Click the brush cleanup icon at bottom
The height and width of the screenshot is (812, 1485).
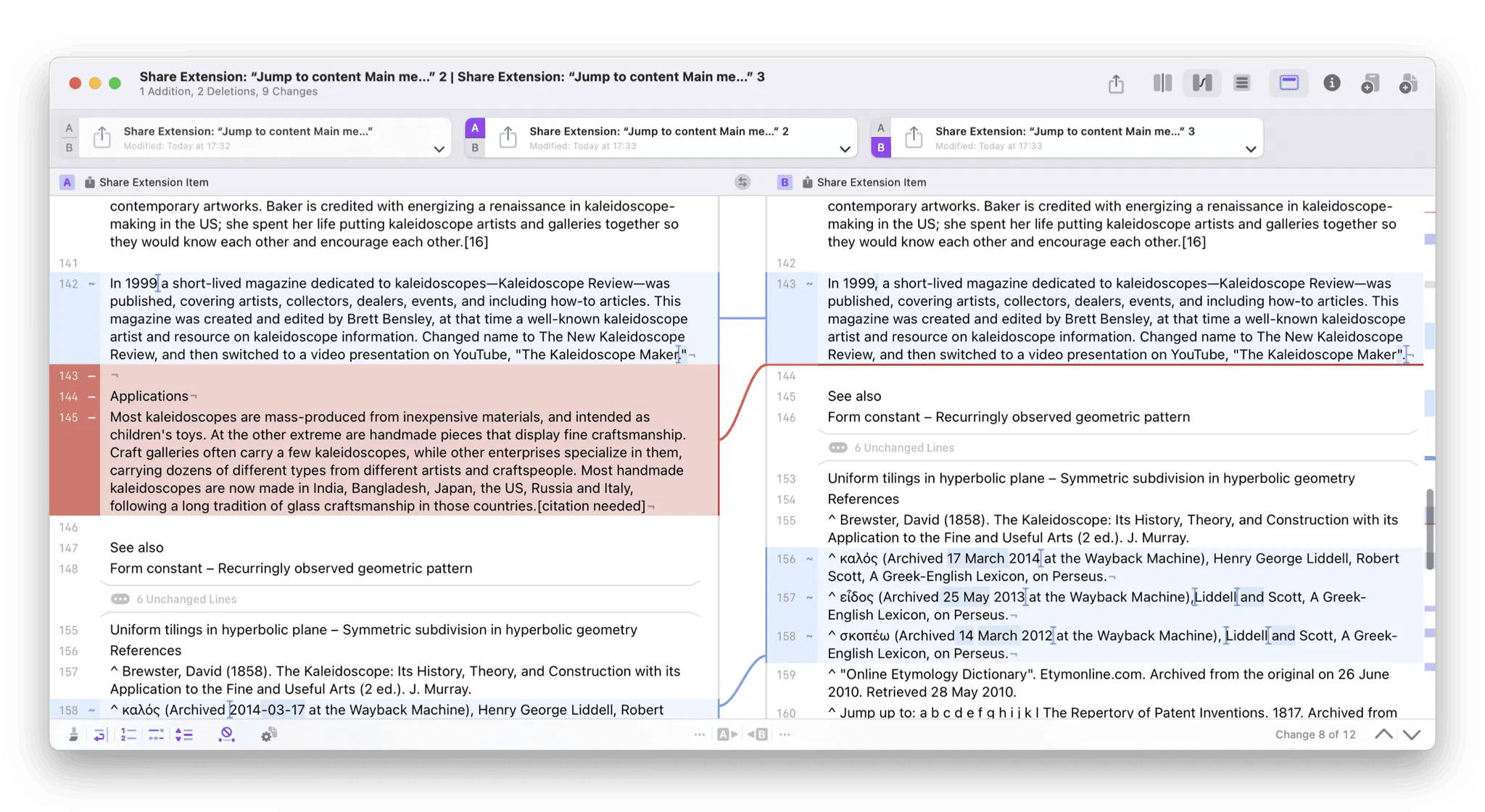pos(73,734)
